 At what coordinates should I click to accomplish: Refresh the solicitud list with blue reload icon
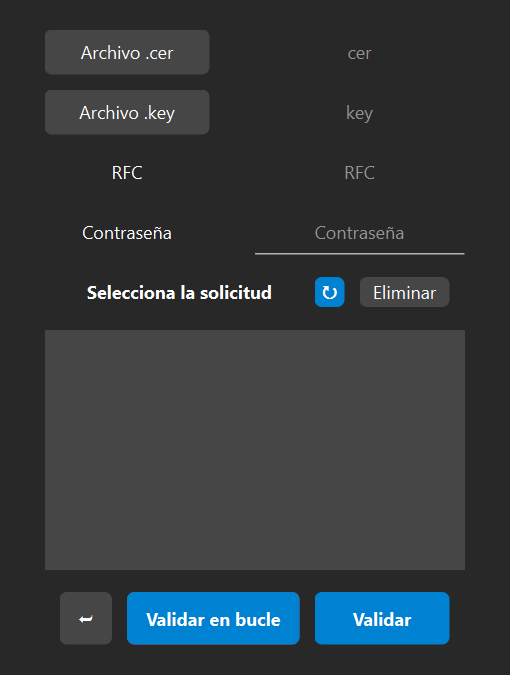click(329, 292)
